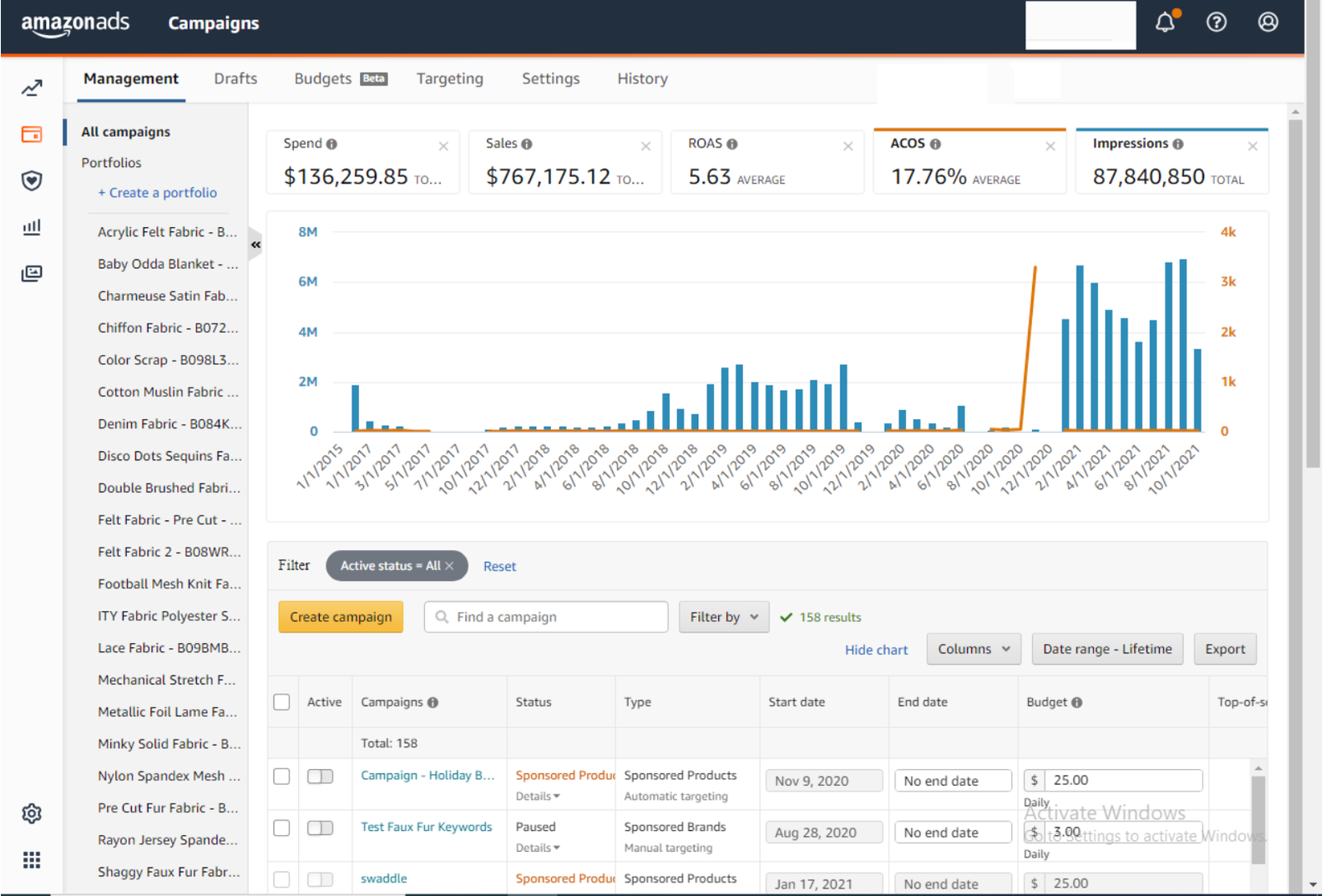Image resolution: width=1336 pixels, height=896 pixels.
Task: Open the Settings tab
Action: click(x=551, y=78)
